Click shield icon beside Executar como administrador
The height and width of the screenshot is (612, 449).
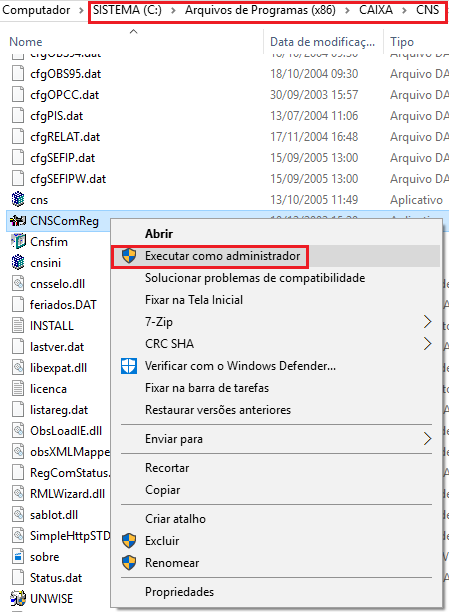click(129, 256)
